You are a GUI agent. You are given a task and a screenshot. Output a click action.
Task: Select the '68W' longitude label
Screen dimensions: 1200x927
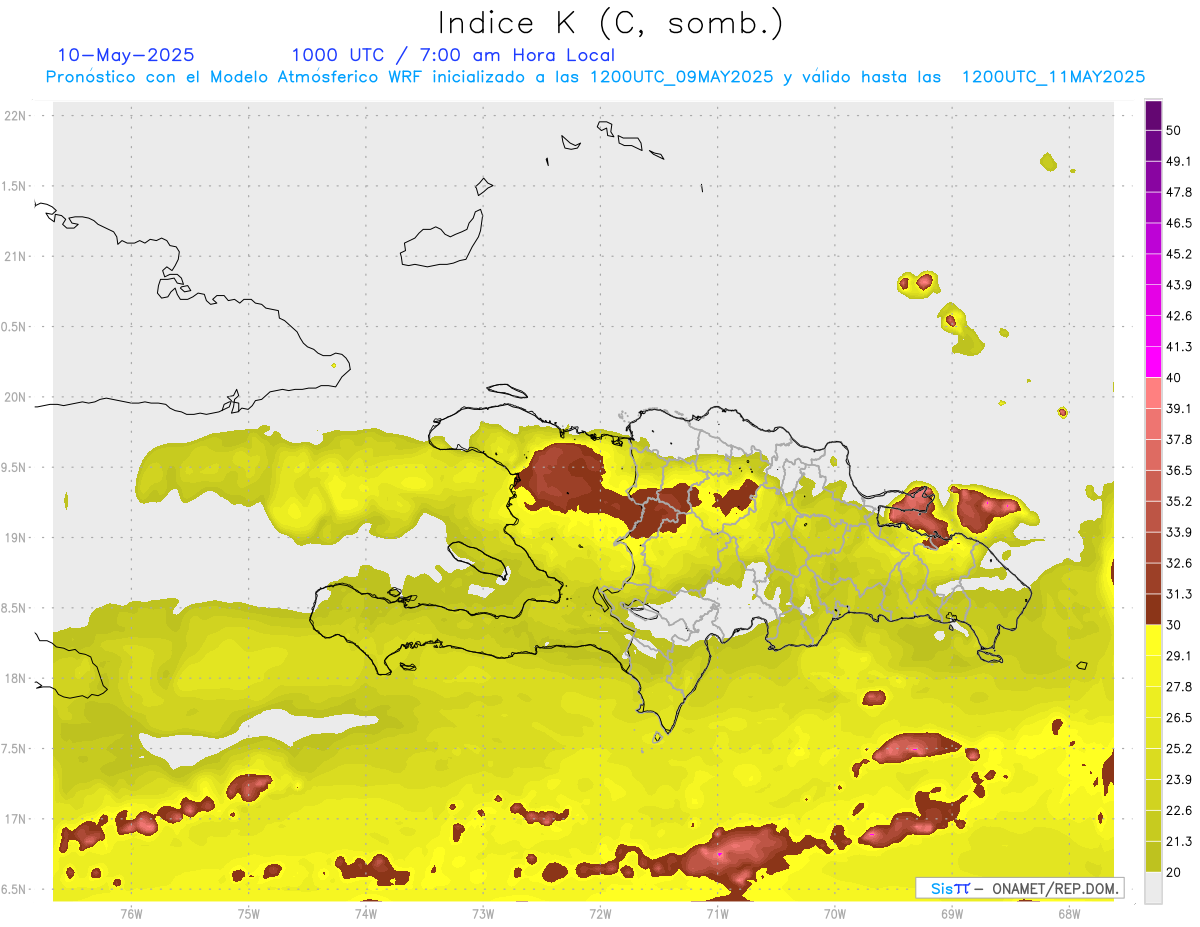1068,913
